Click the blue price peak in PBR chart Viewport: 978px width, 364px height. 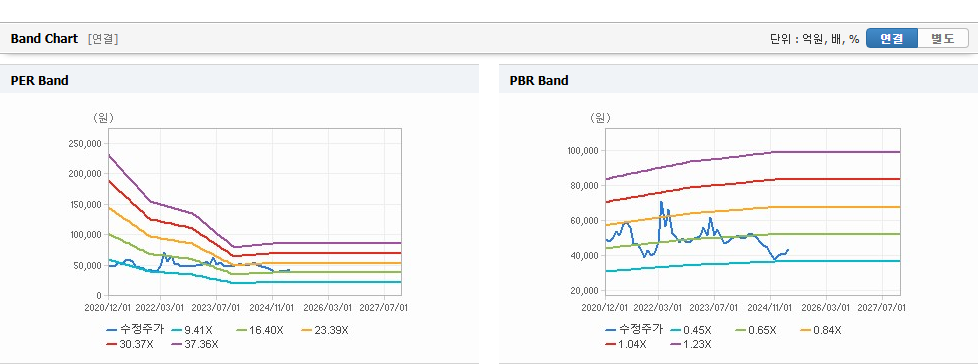(661, 203)
